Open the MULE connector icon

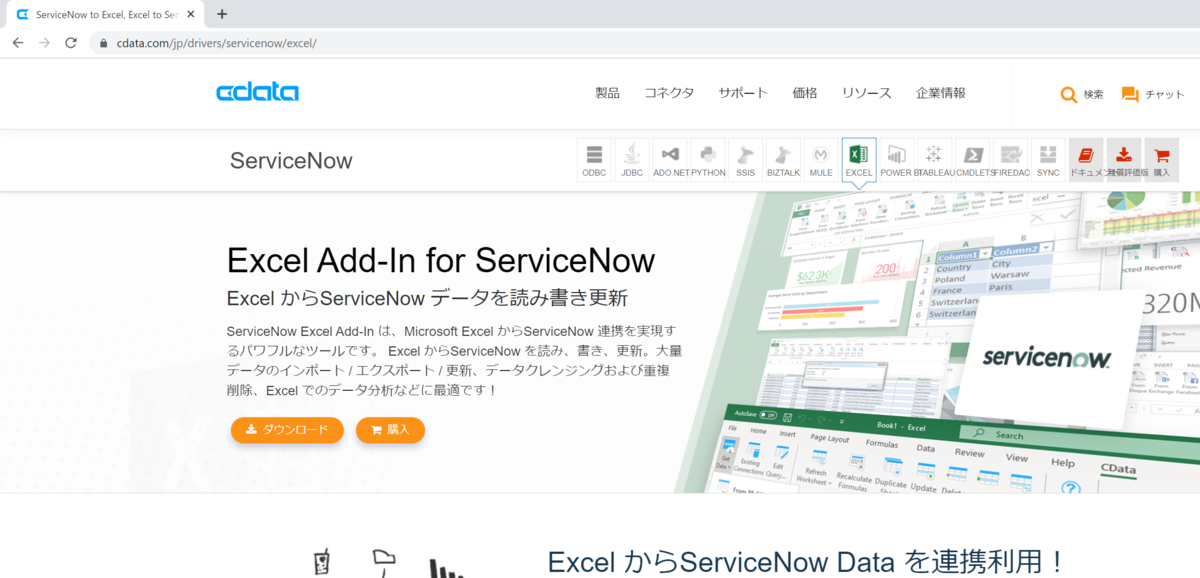click(820, 158)
